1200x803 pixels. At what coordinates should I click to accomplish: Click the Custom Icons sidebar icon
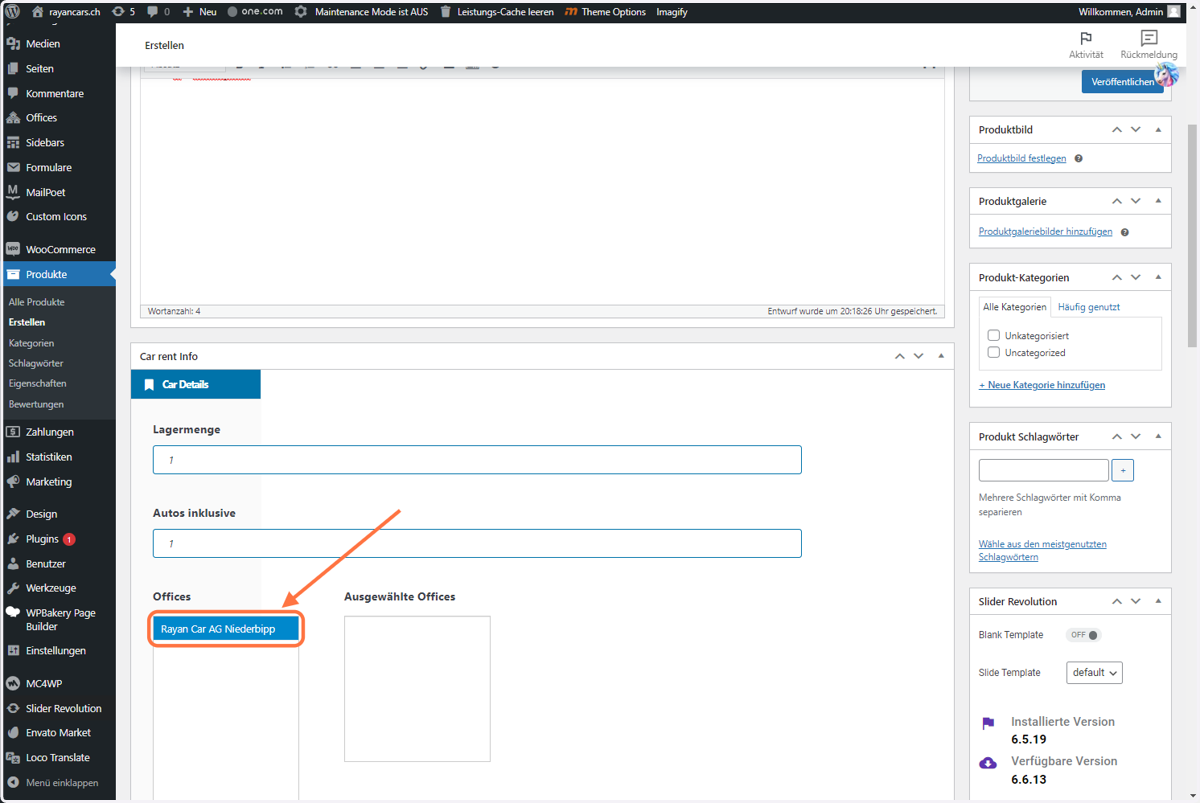tap(13, 216)
